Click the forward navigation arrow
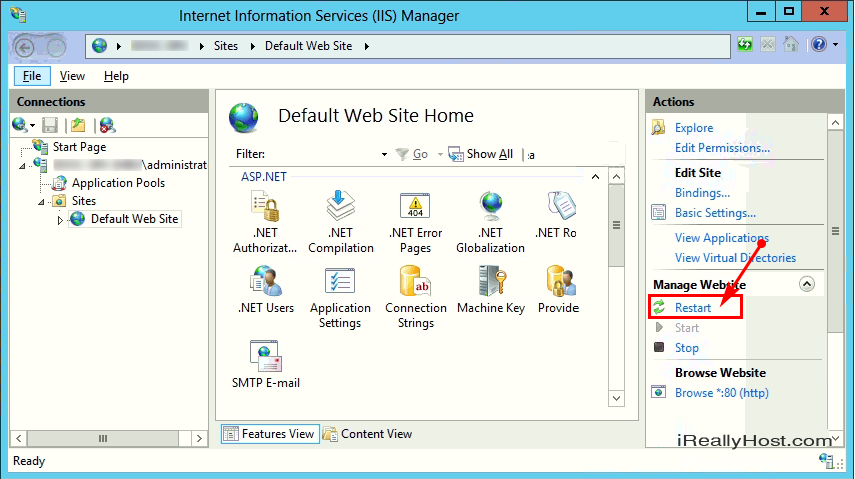This screenshot has width=855, height=479. [55, 48]
